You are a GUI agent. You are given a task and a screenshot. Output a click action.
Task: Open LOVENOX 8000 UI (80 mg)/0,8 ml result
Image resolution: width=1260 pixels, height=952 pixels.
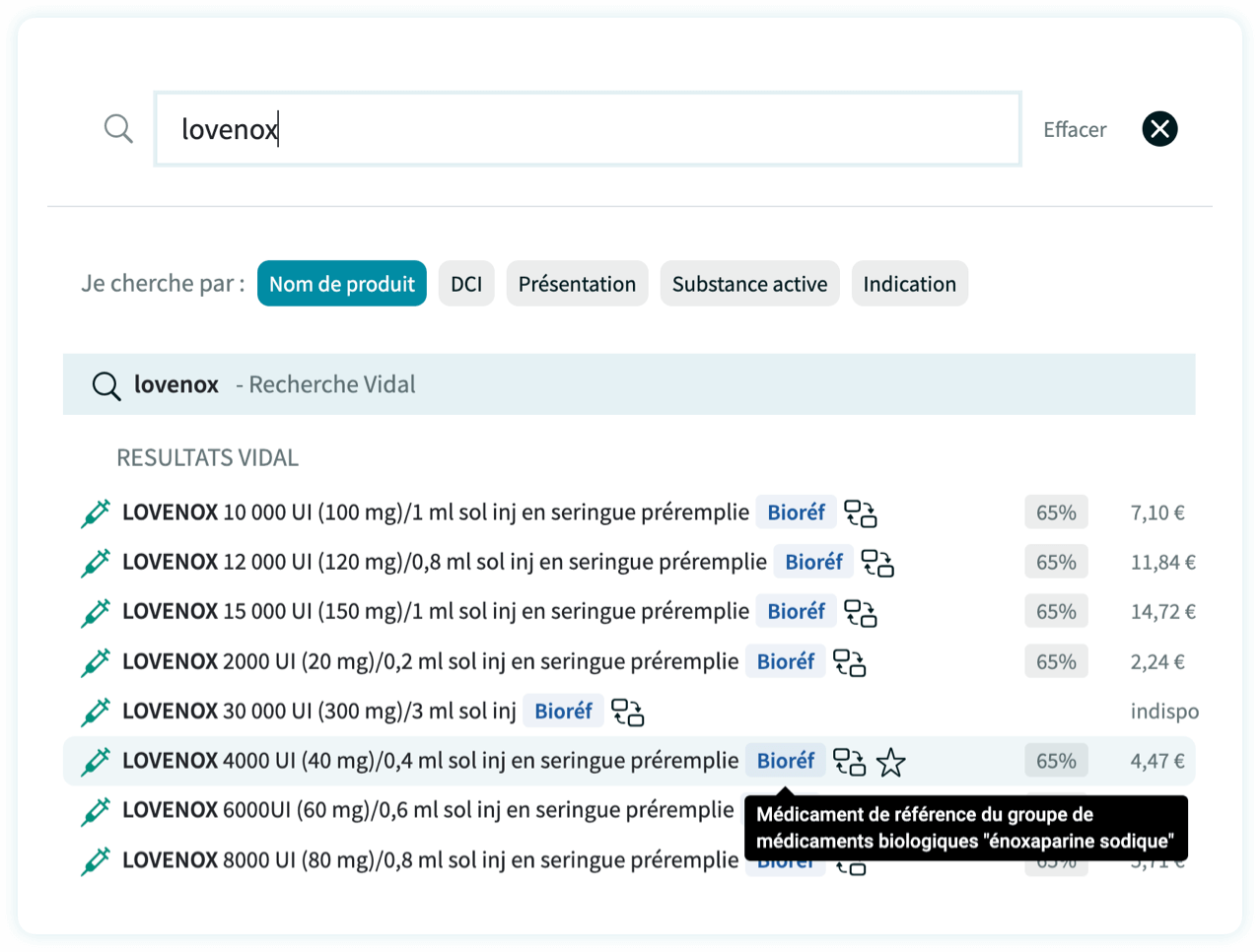coord(430,859)
